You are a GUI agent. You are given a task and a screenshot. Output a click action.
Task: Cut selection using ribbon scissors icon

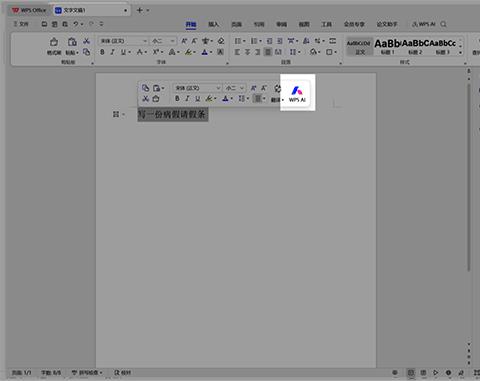coord(86,41)
